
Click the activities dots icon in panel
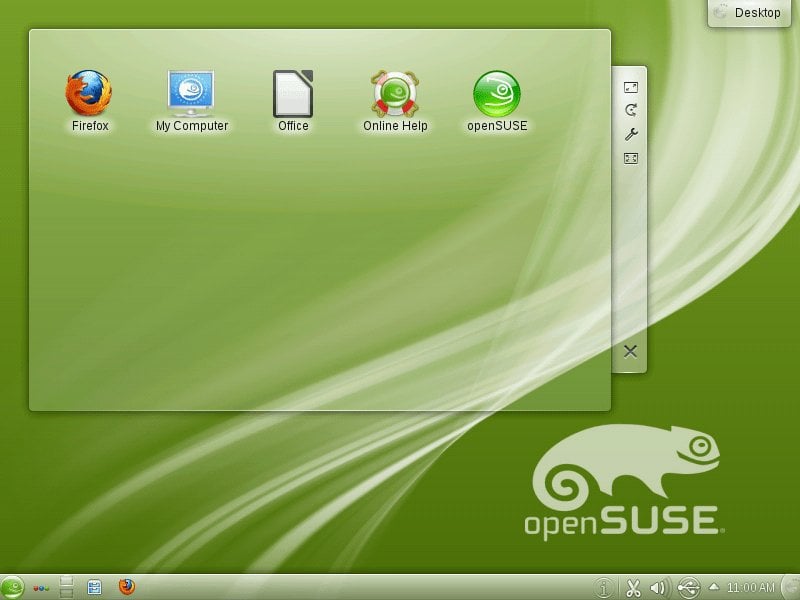tap(41, 588)
